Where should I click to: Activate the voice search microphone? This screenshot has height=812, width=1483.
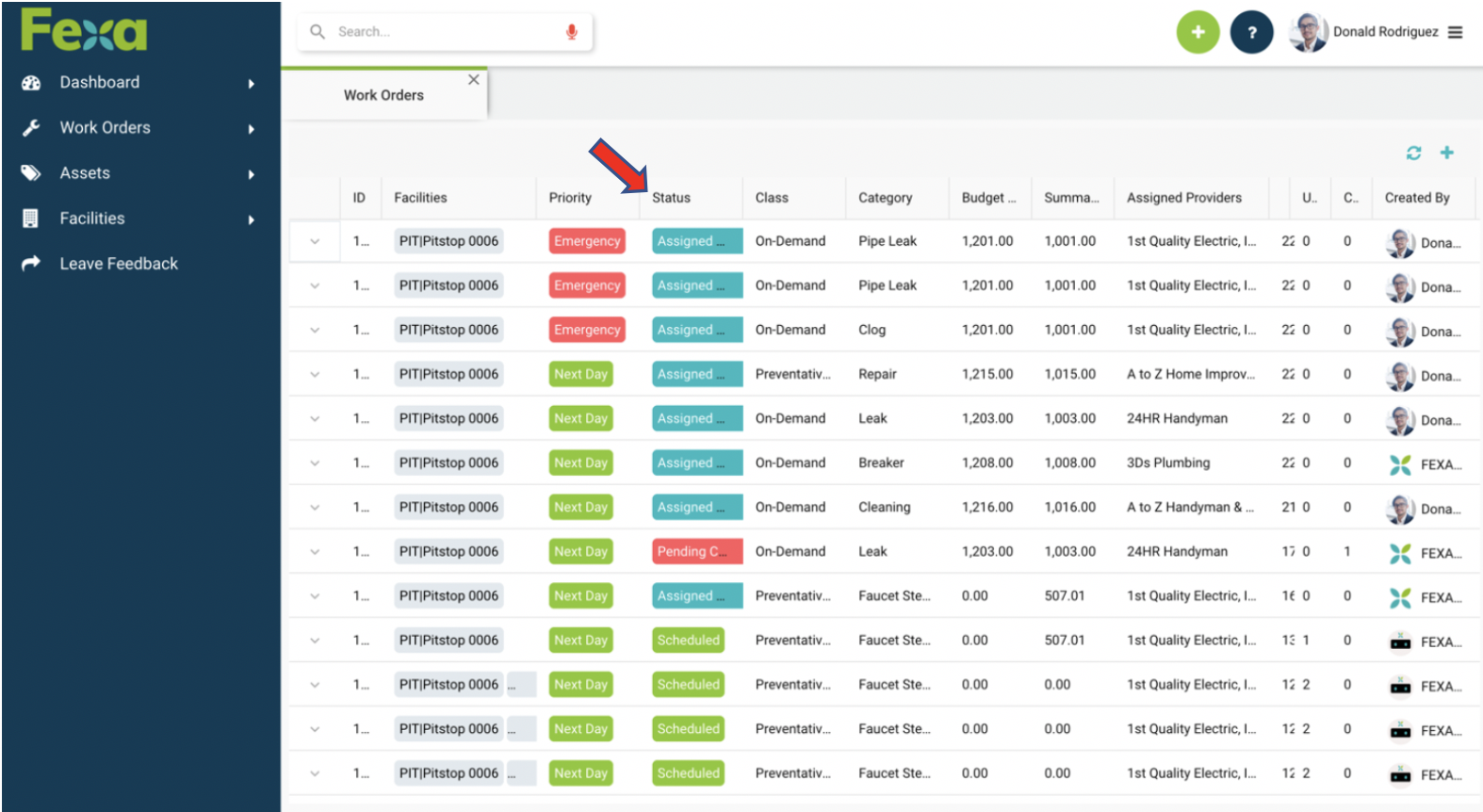tap(571, 32)
